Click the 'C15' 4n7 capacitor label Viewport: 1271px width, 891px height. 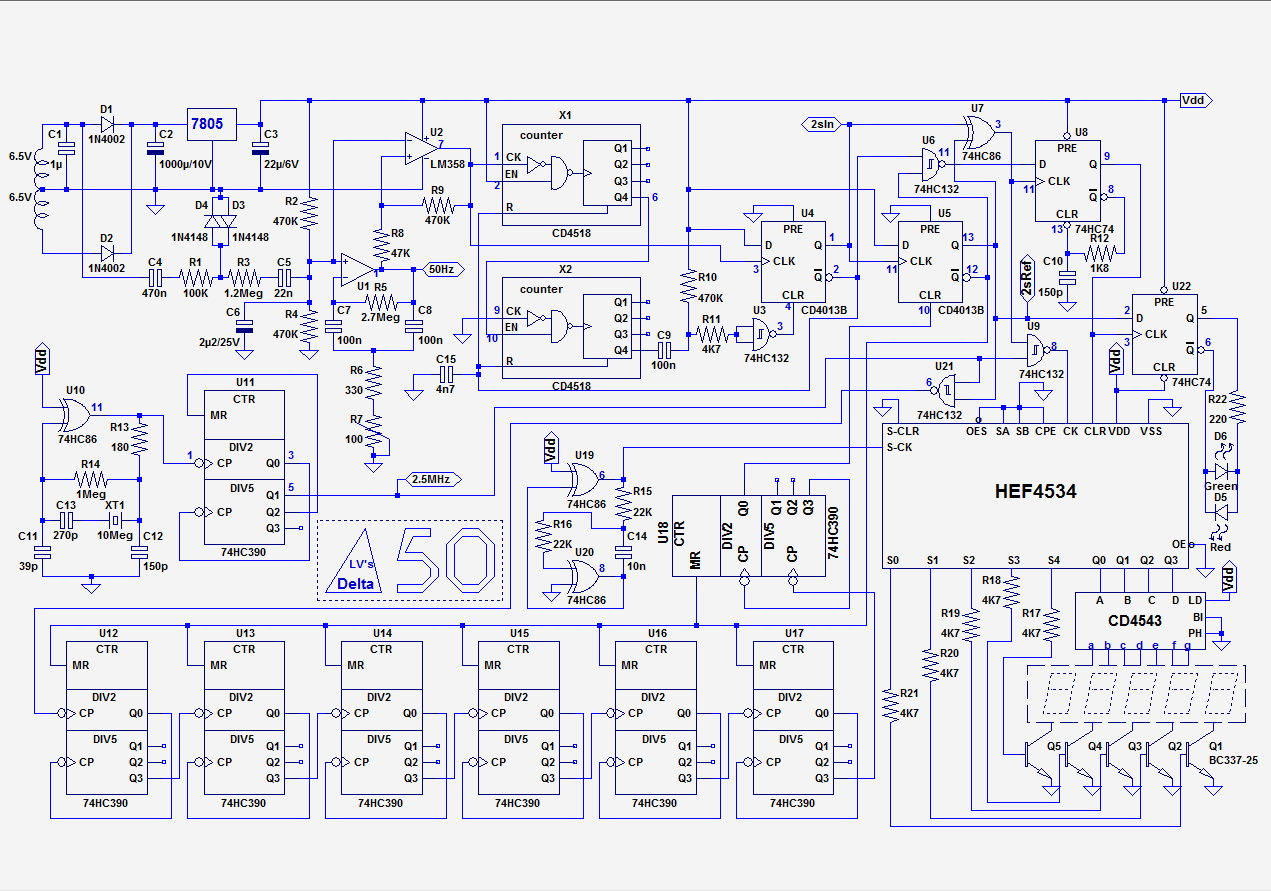tap(446, 358)
